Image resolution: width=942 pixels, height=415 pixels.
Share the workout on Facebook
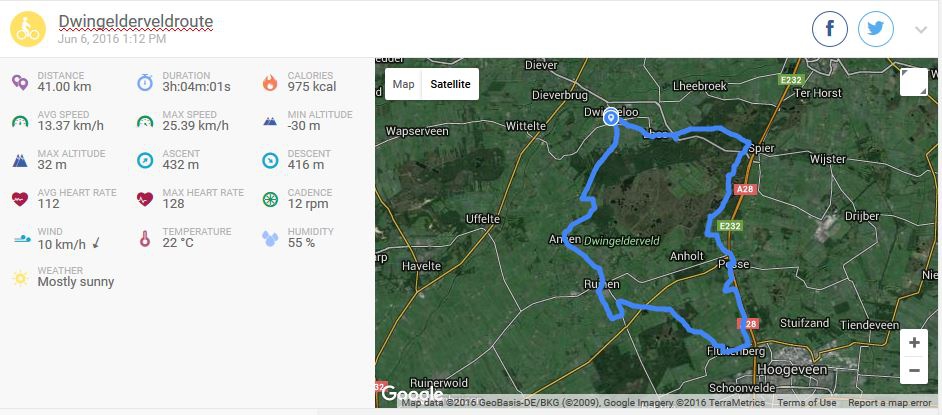(x=830, y=29)
